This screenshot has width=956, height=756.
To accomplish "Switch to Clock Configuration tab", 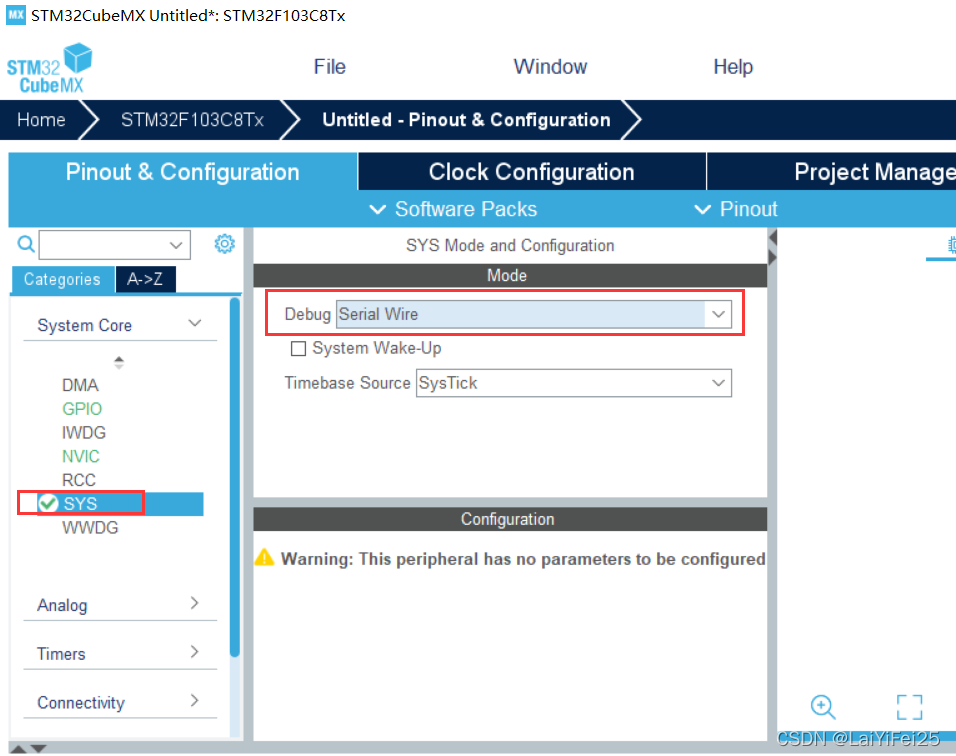I will pyautogui.click(x=532, y=172).
